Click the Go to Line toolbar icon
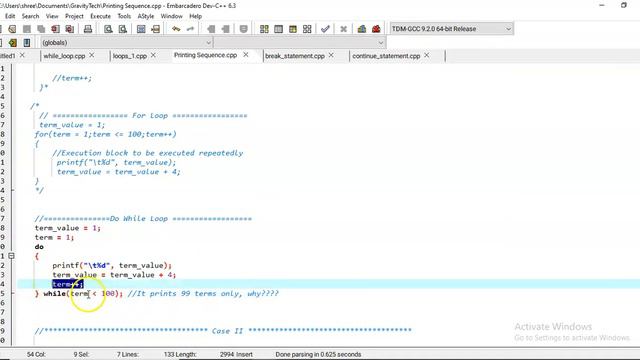Viewport: 640px width, 360px height. click(156, 29)
